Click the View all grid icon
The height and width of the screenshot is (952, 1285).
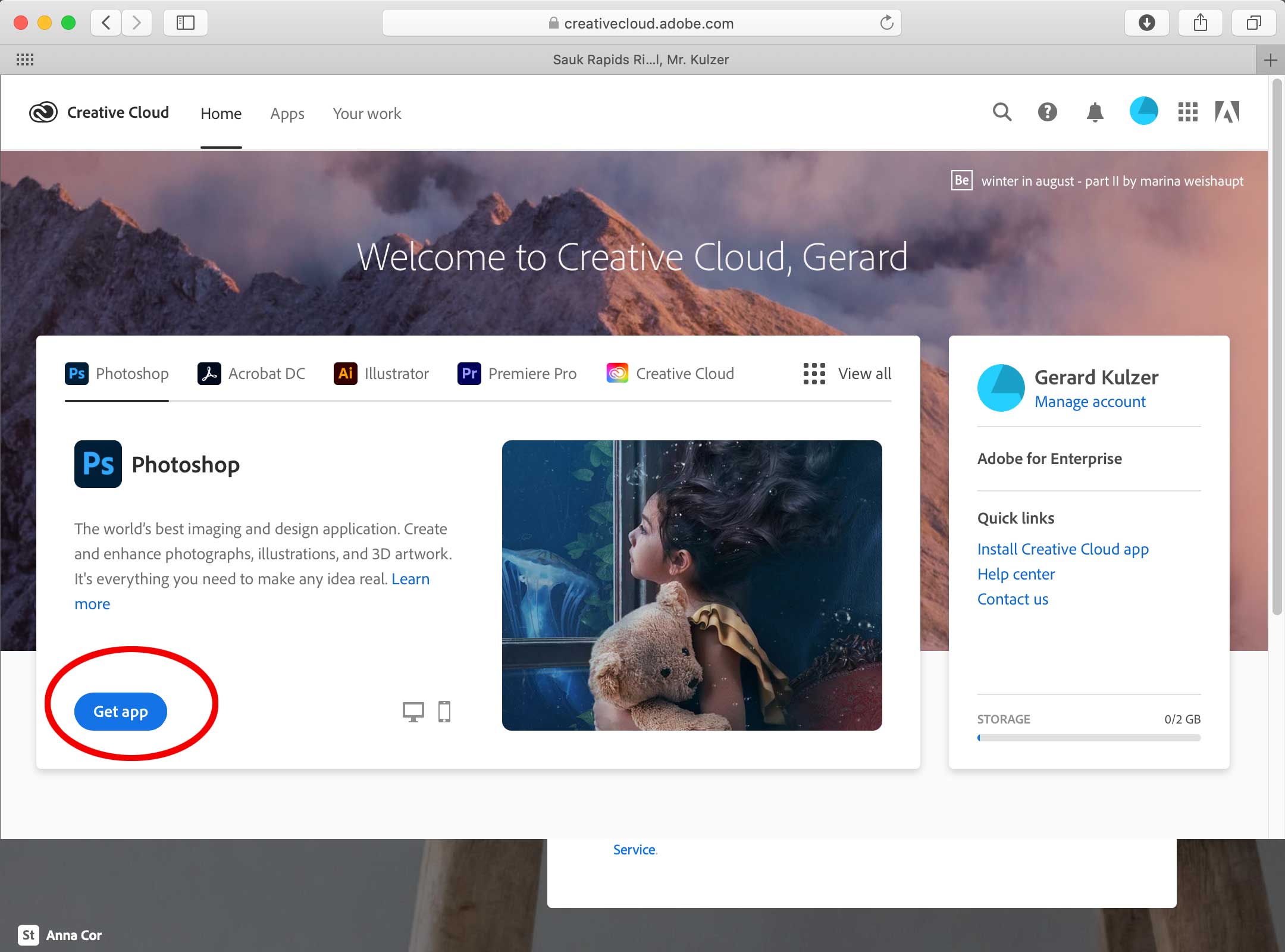tap(814, 374)
